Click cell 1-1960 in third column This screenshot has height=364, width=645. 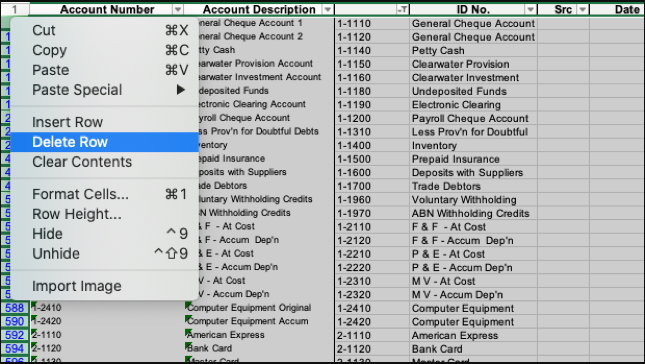pyautogui.click(x=372, y=200)
